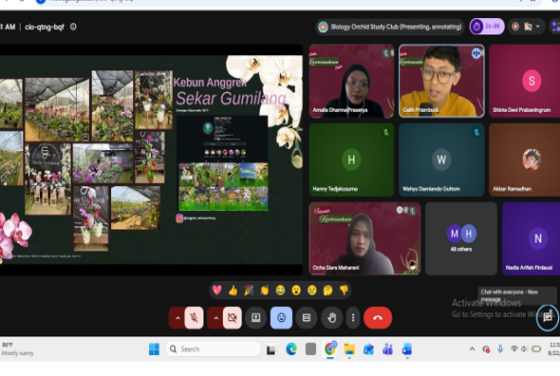Open Microsoft Teams from taskbar

click(x=388, y=349)
